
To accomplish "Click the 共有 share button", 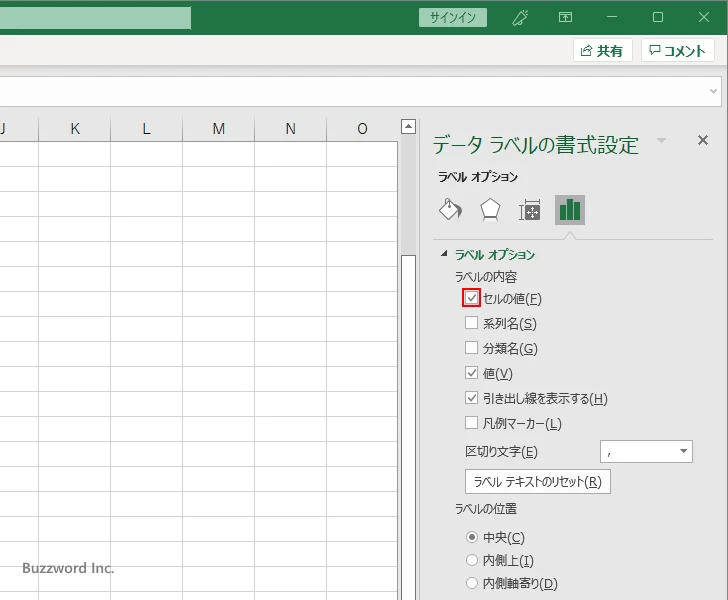I will pyautogui.click(x=603, y=50).
